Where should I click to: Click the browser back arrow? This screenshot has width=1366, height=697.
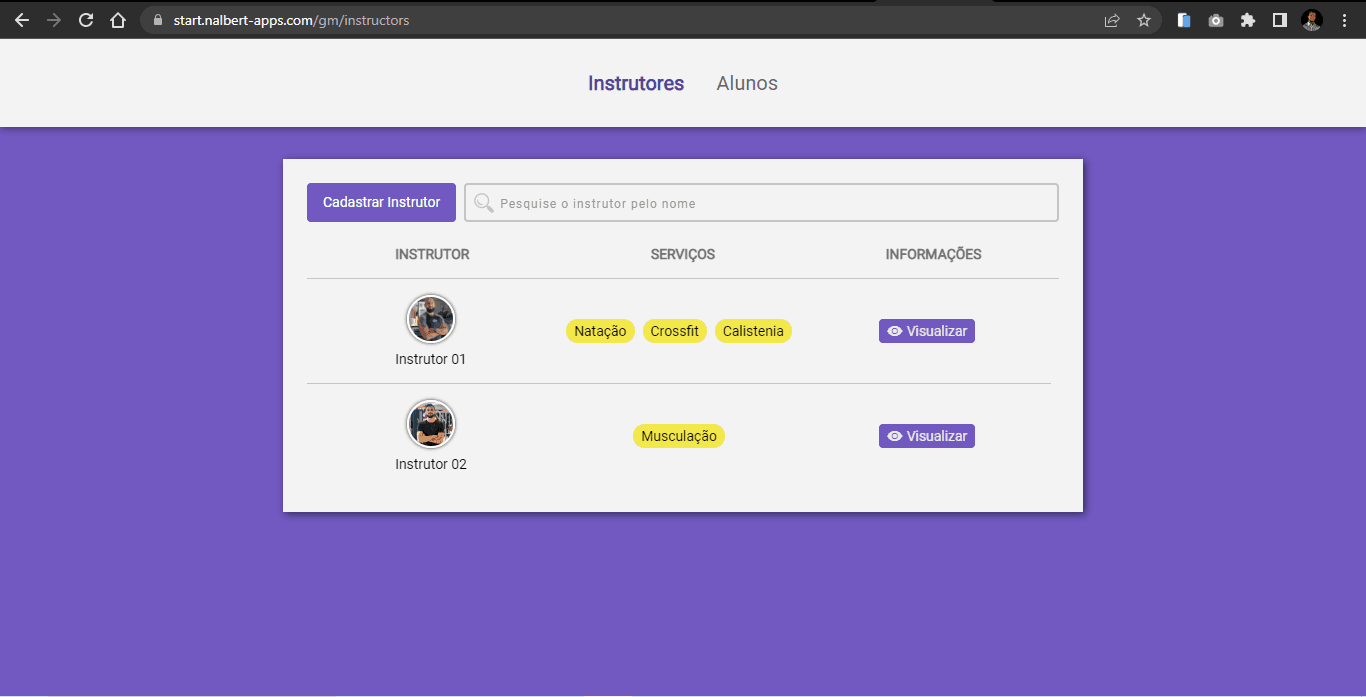(22, 20)
